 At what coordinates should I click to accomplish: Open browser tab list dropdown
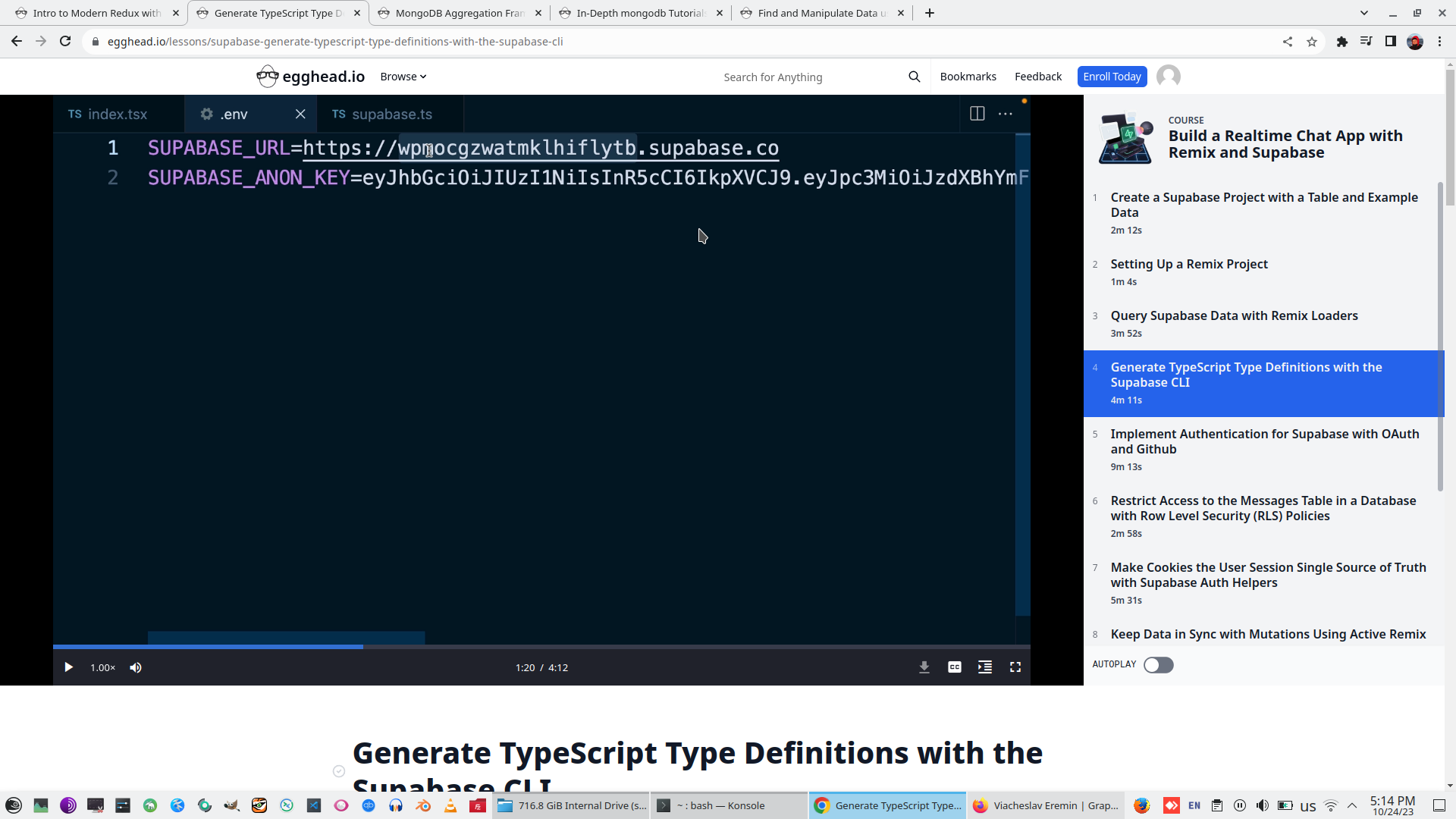(x=1363, y=13)
